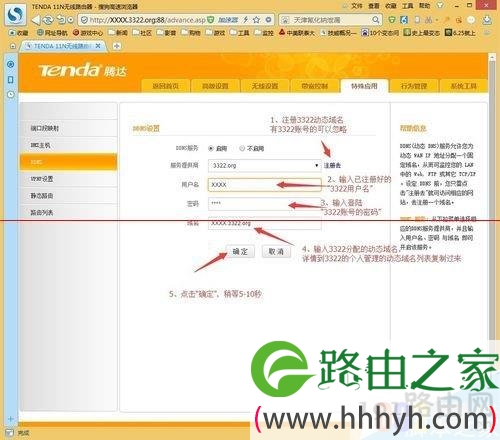Image resolution: width=500 pixels, height=440 pixels.
Task: Click the Tenda 腾达 logo
Action: click(x=83, y=70)
